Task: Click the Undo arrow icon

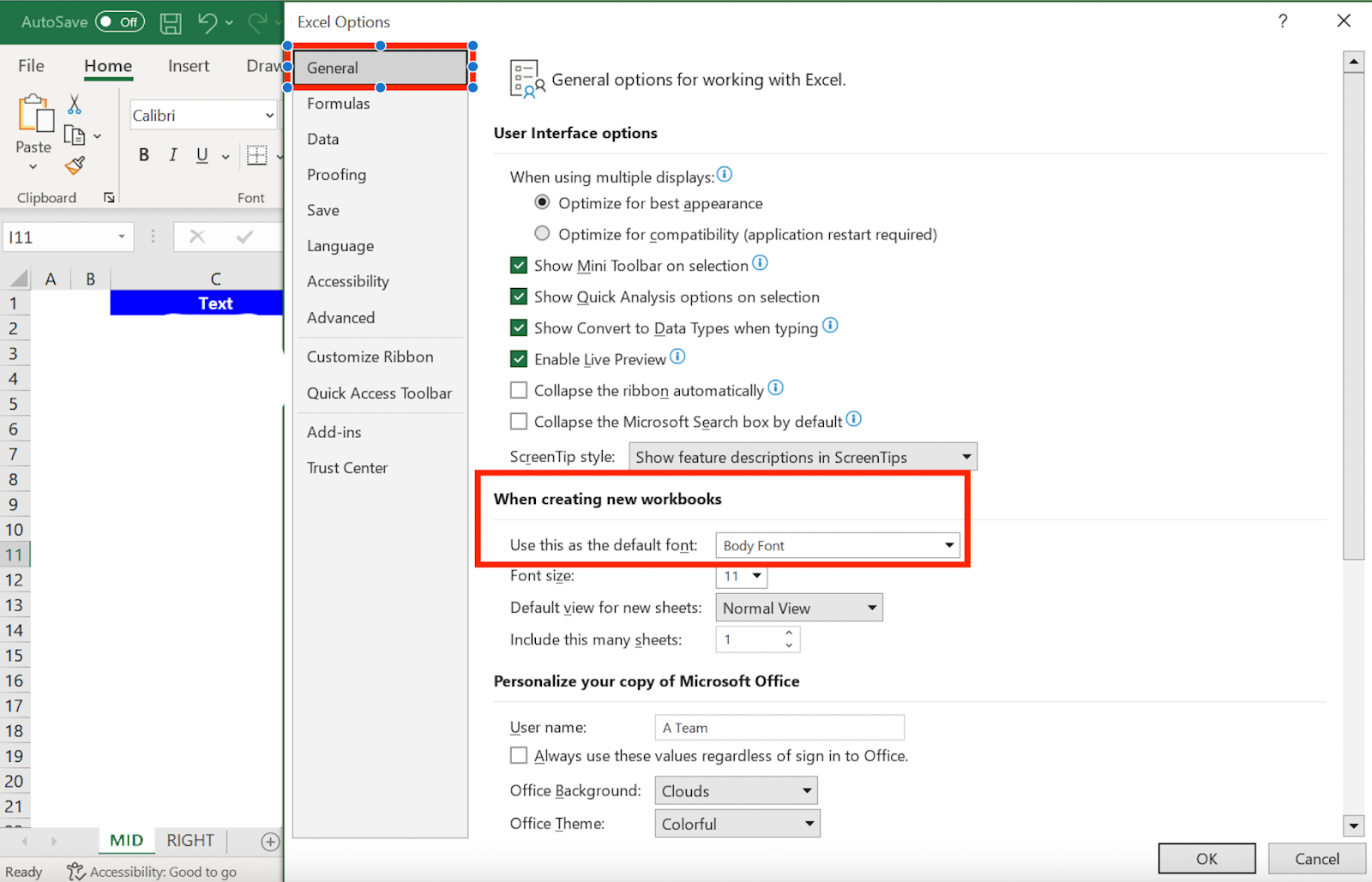Action: [x=208, y=22]
